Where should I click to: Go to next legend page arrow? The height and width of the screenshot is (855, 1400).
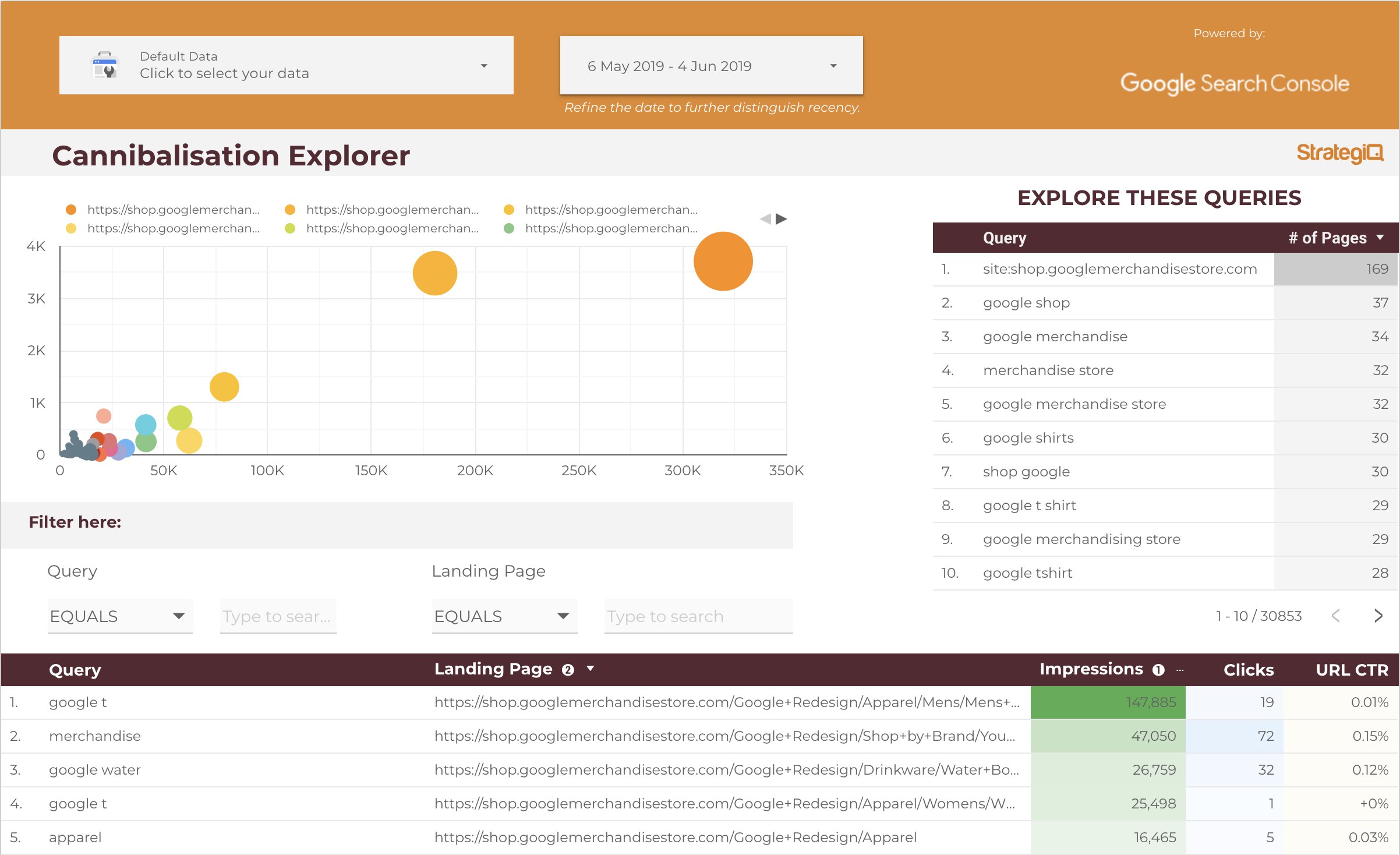782,219
